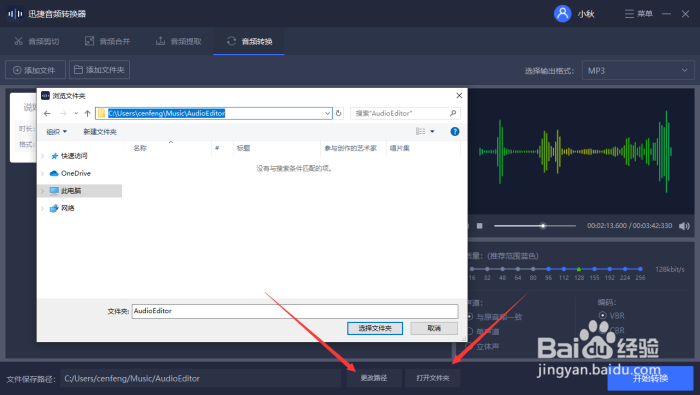Screen dimensions: 700x395
Task: Click the 文件夹 name input field
Action: (x=295, y=311)
